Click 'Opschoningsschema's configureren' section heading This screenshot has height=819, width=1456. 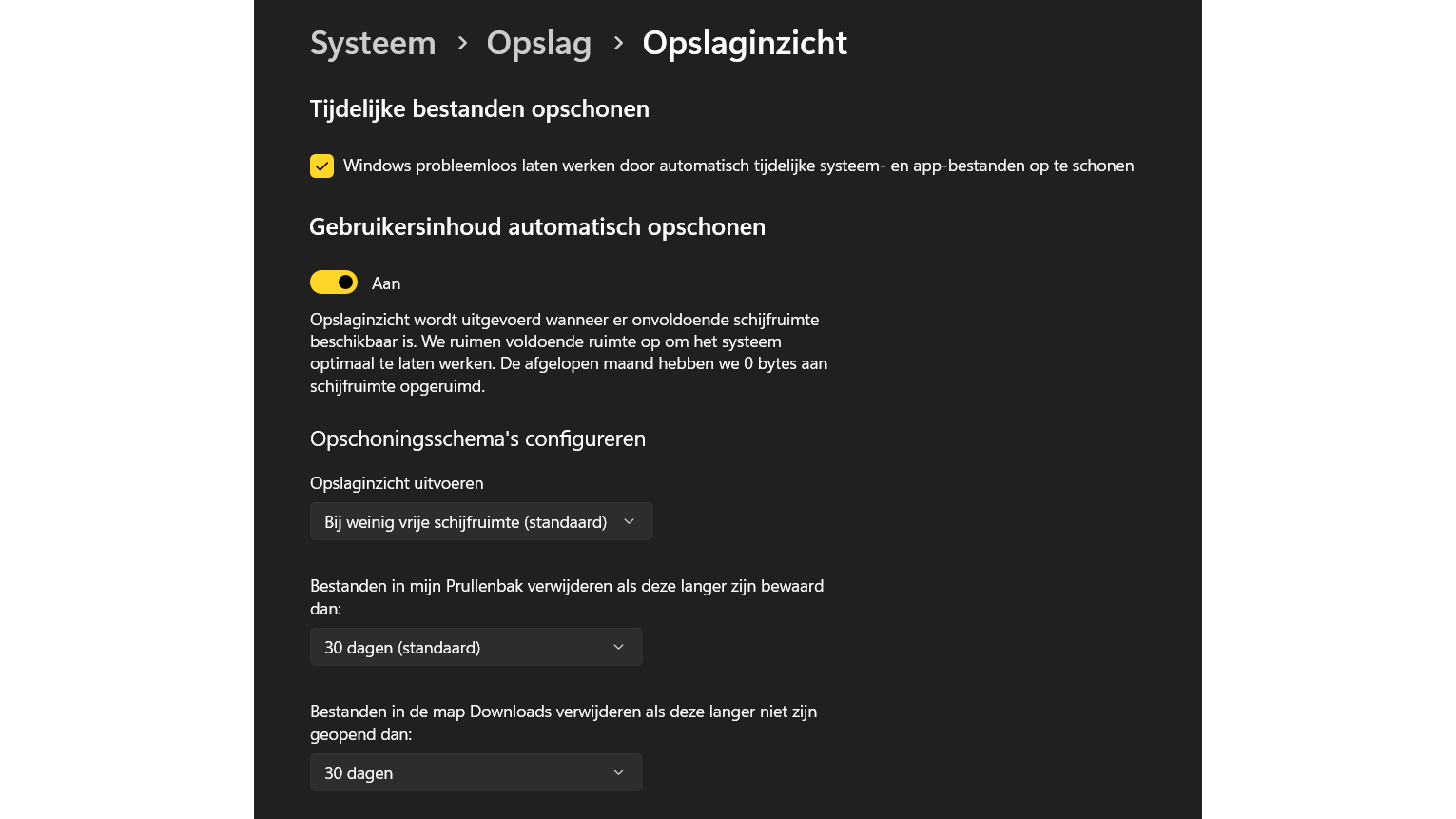click(477, 439)
